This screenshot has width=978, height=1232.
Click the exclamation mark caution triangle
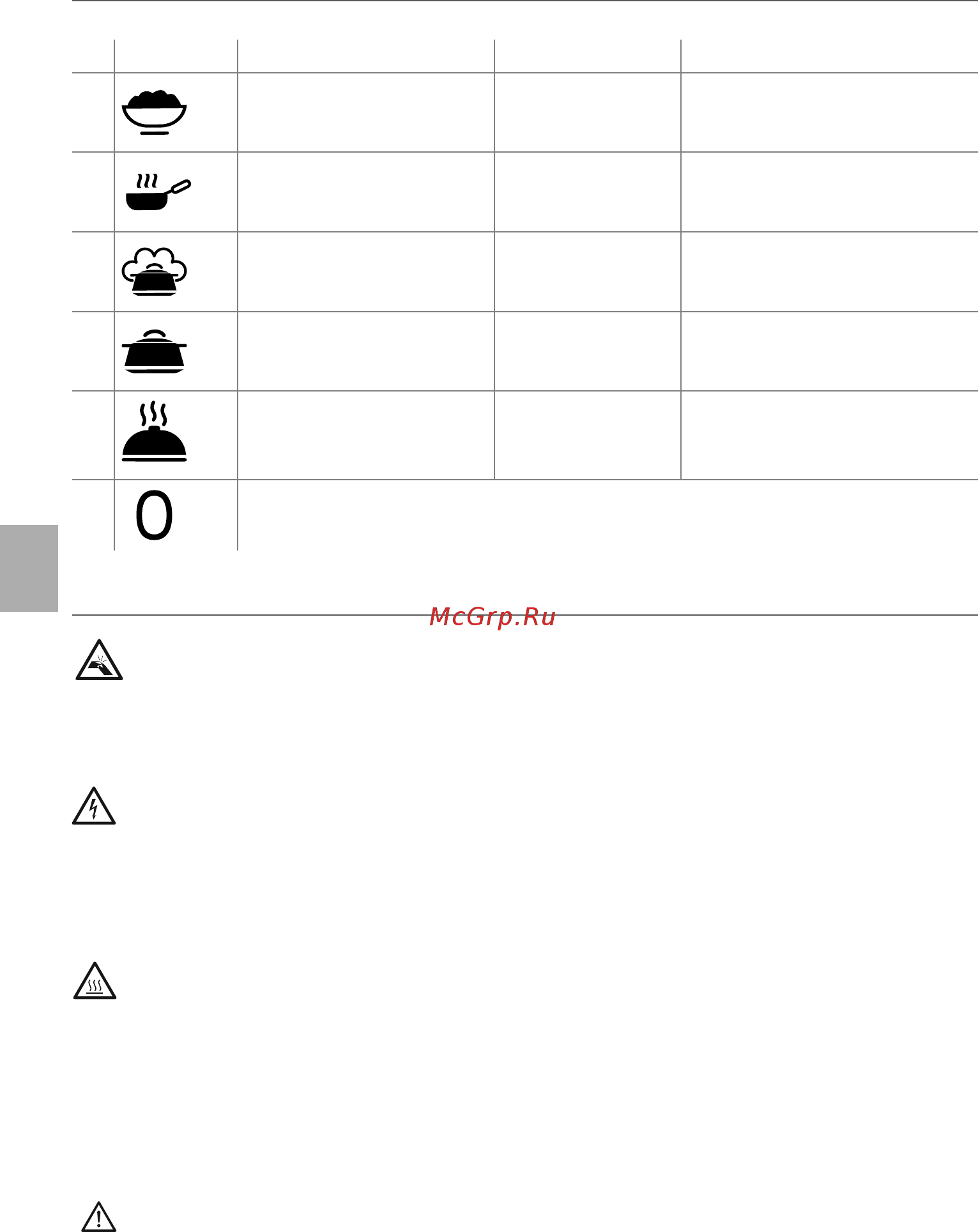[x=99, y=1217]
